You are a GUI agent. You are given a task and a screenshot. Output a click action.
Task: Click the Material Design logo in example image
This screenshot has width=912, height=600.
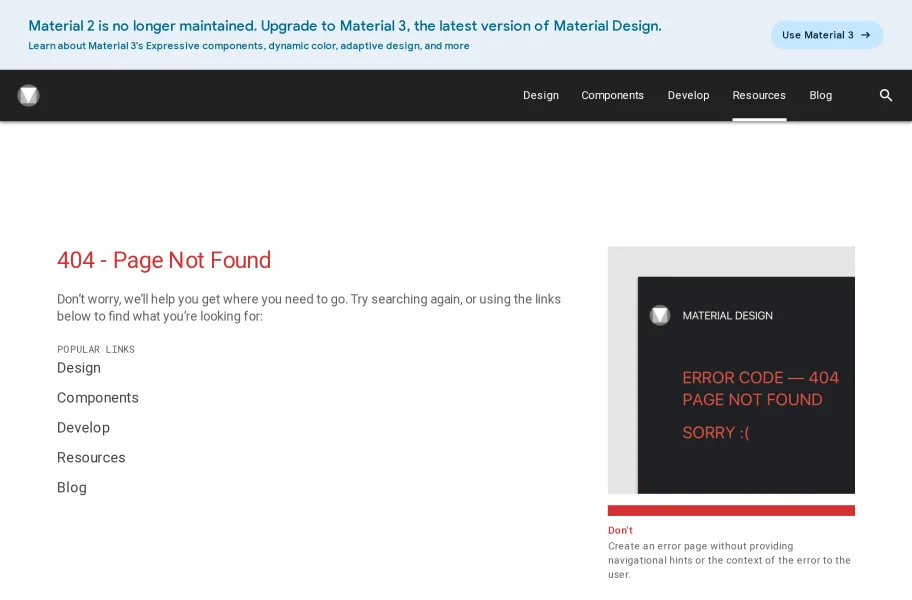pyautogui.click(x=660, y=316)
